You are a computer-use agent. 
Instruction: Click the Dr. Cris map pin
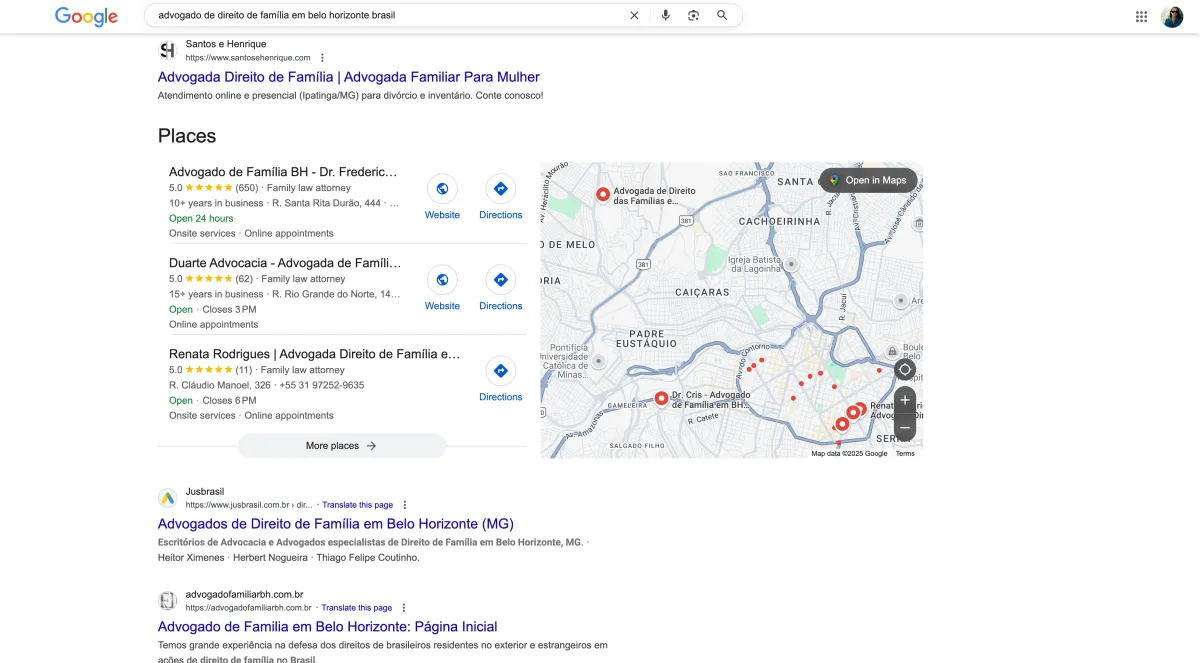click(661, 398)
